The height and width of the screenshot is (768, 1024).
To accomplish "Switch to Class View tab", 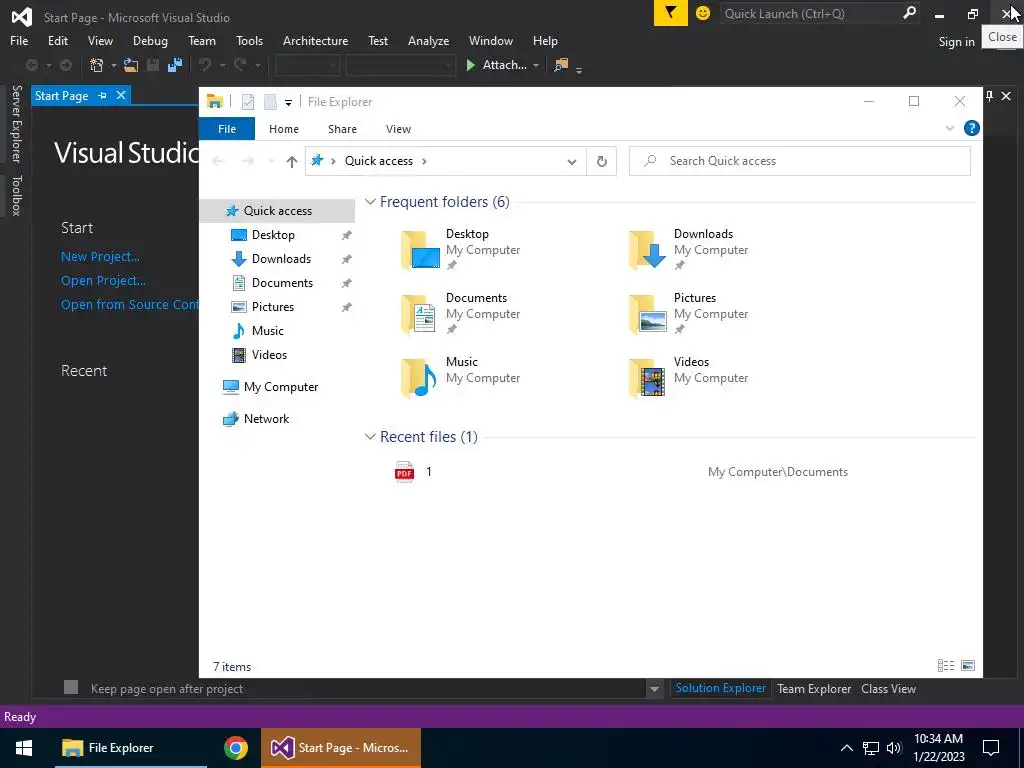I will click(888, 689).
